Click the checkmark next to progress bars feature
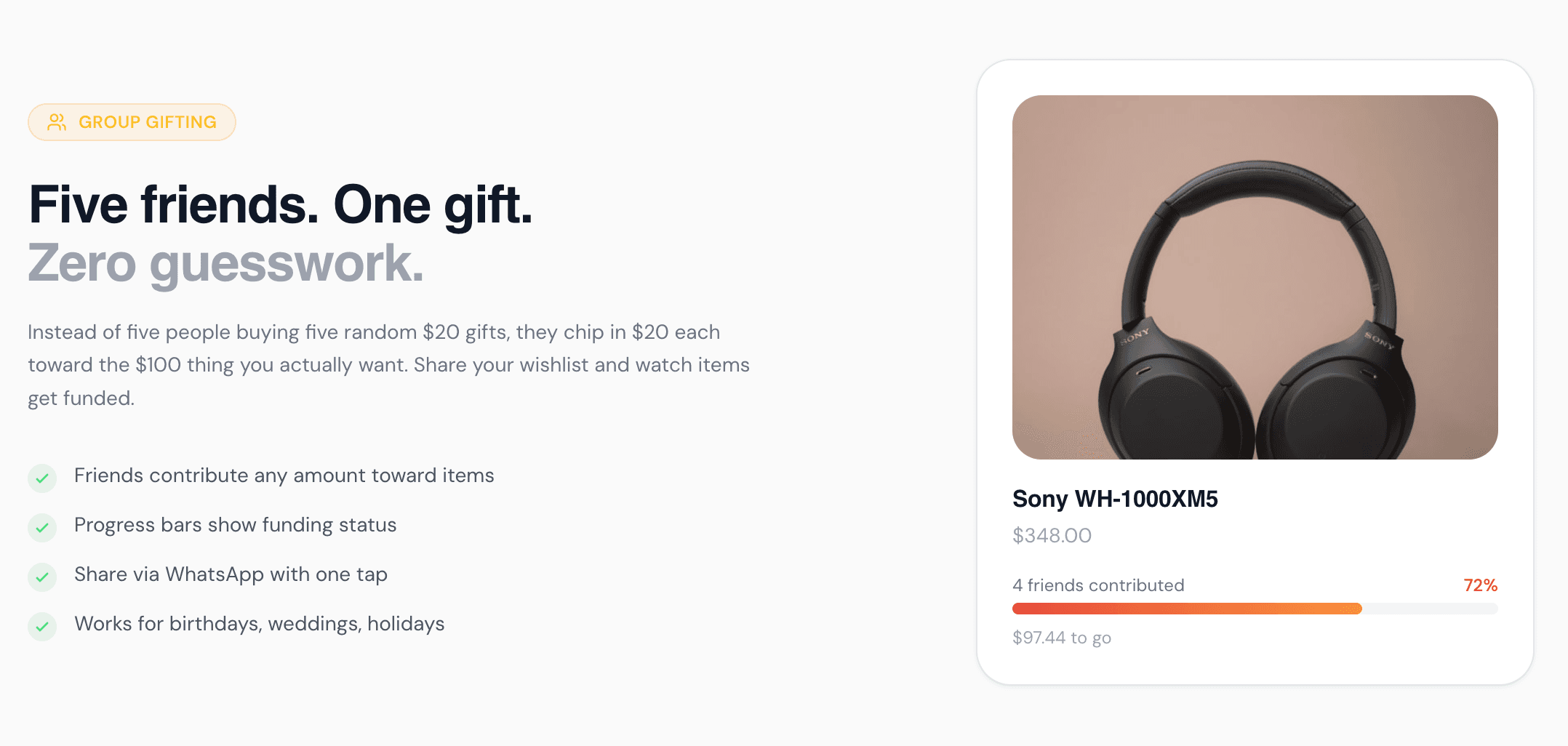 (42, 528)
